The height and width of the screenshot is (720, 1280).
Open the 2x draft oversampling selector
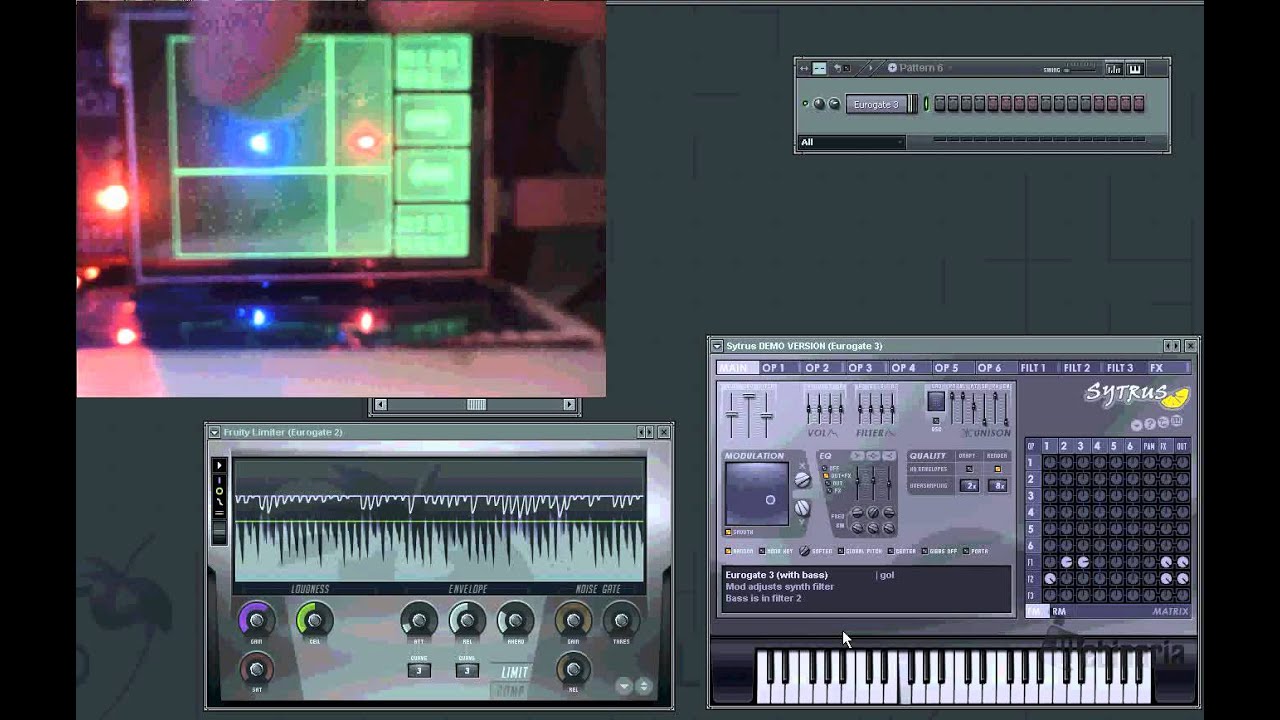(969, 485)
